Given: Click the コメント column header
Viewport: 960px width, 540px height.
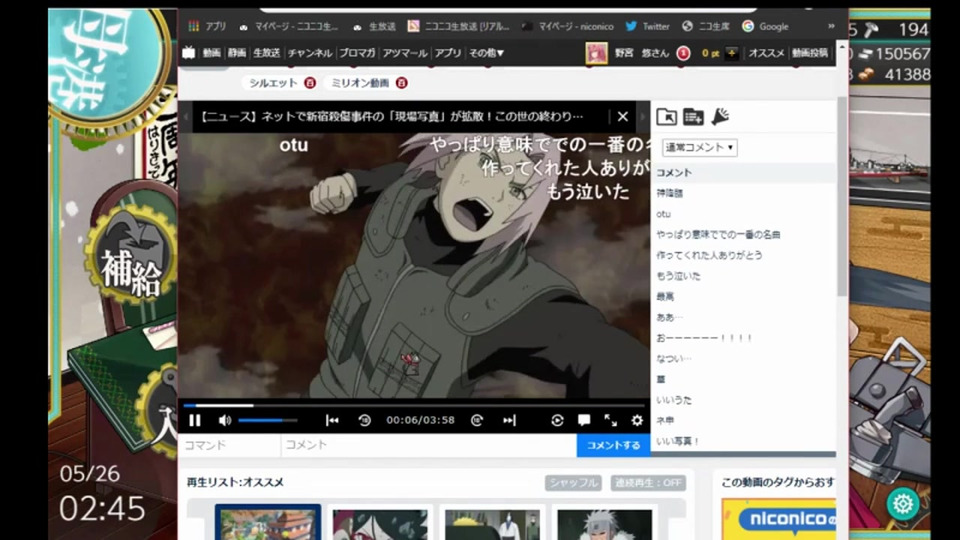Looking at the screenshot, I should (743, 173).
